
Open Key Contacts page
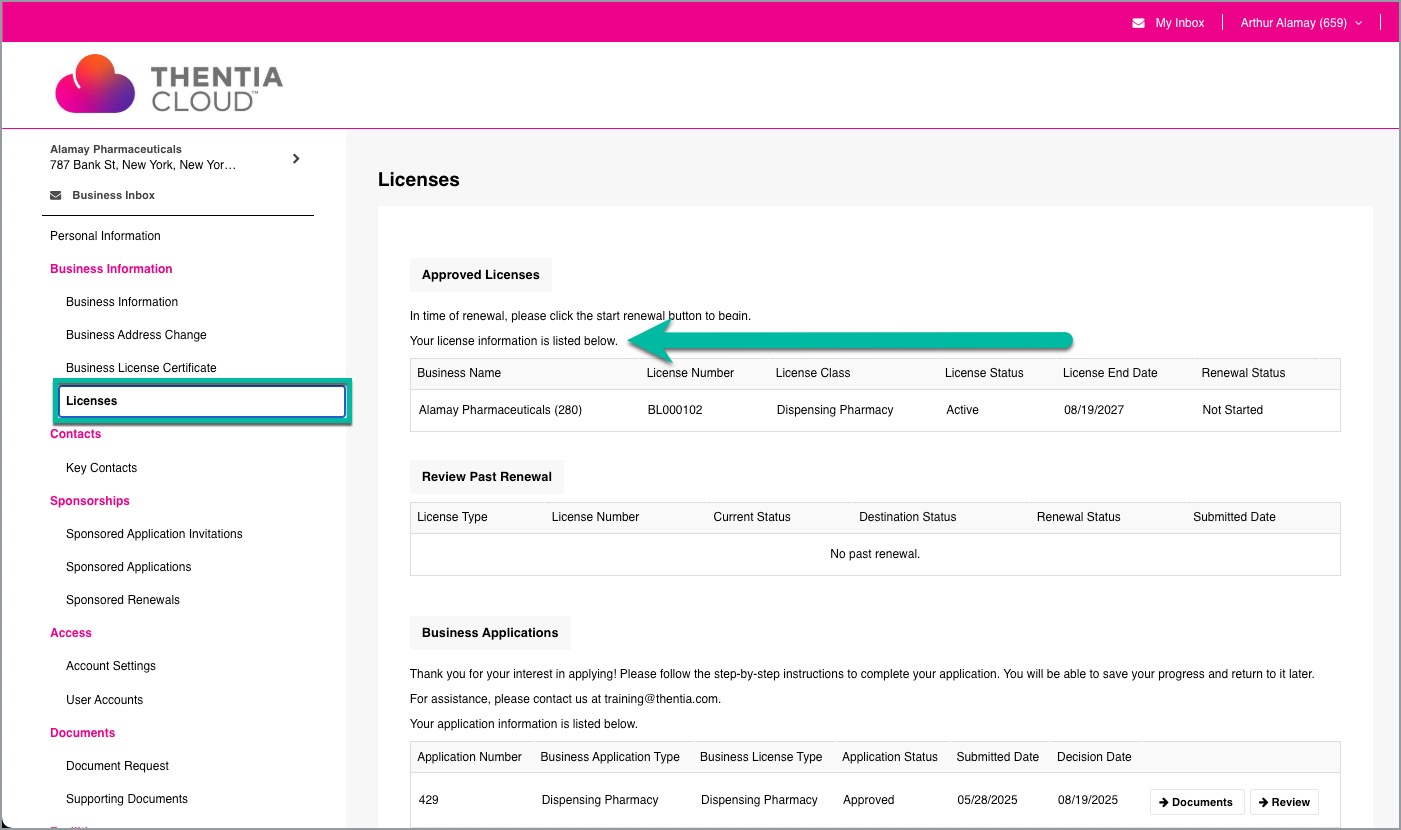click(x=101, y=468)
